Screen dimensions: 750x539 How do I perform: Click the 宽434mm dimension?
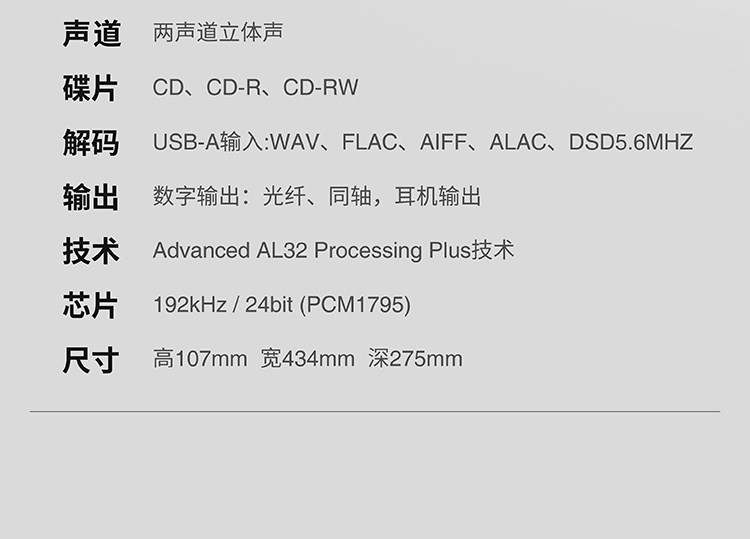(308, 359)
